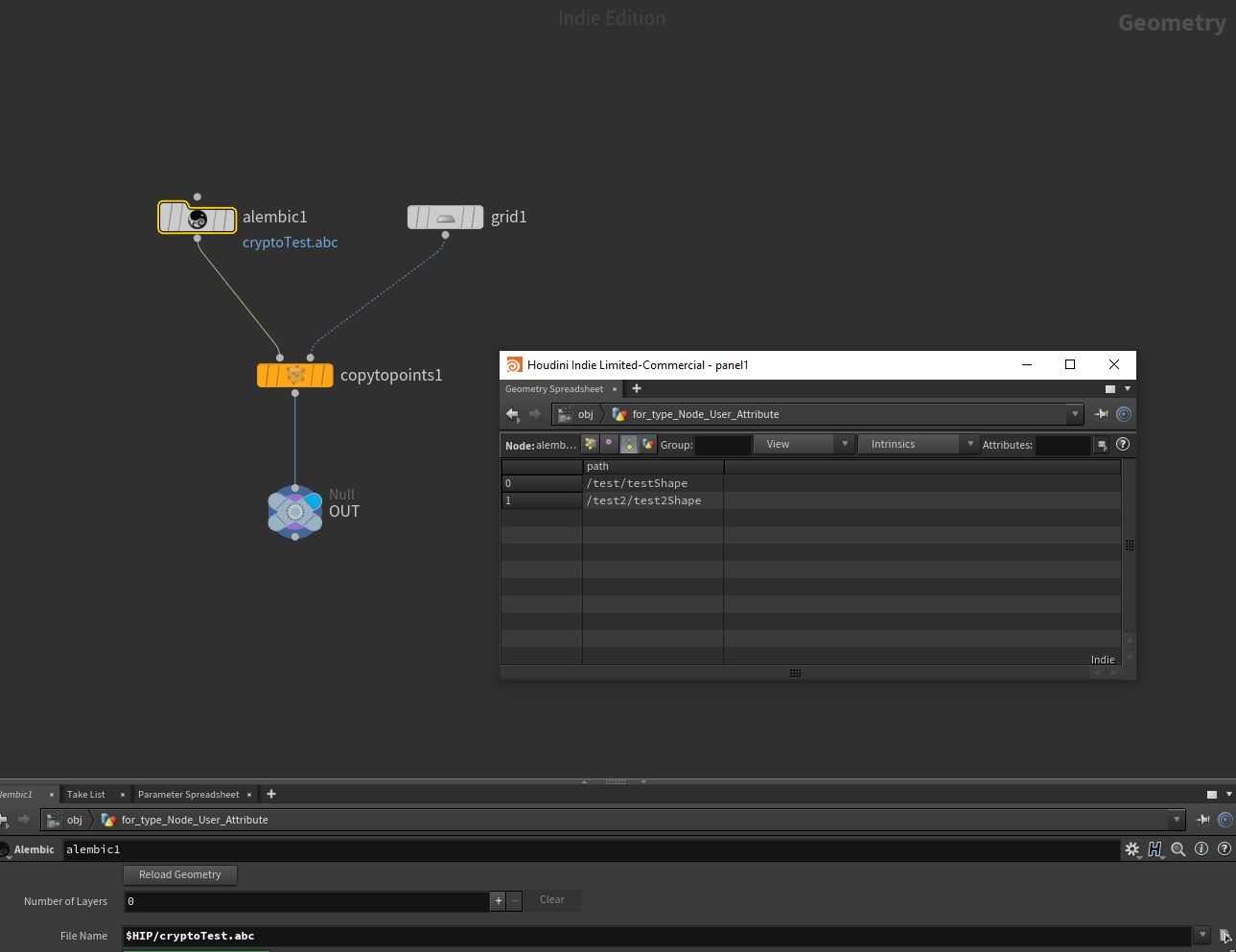
Task: Select the OUT null node
Action: [295, 512]
